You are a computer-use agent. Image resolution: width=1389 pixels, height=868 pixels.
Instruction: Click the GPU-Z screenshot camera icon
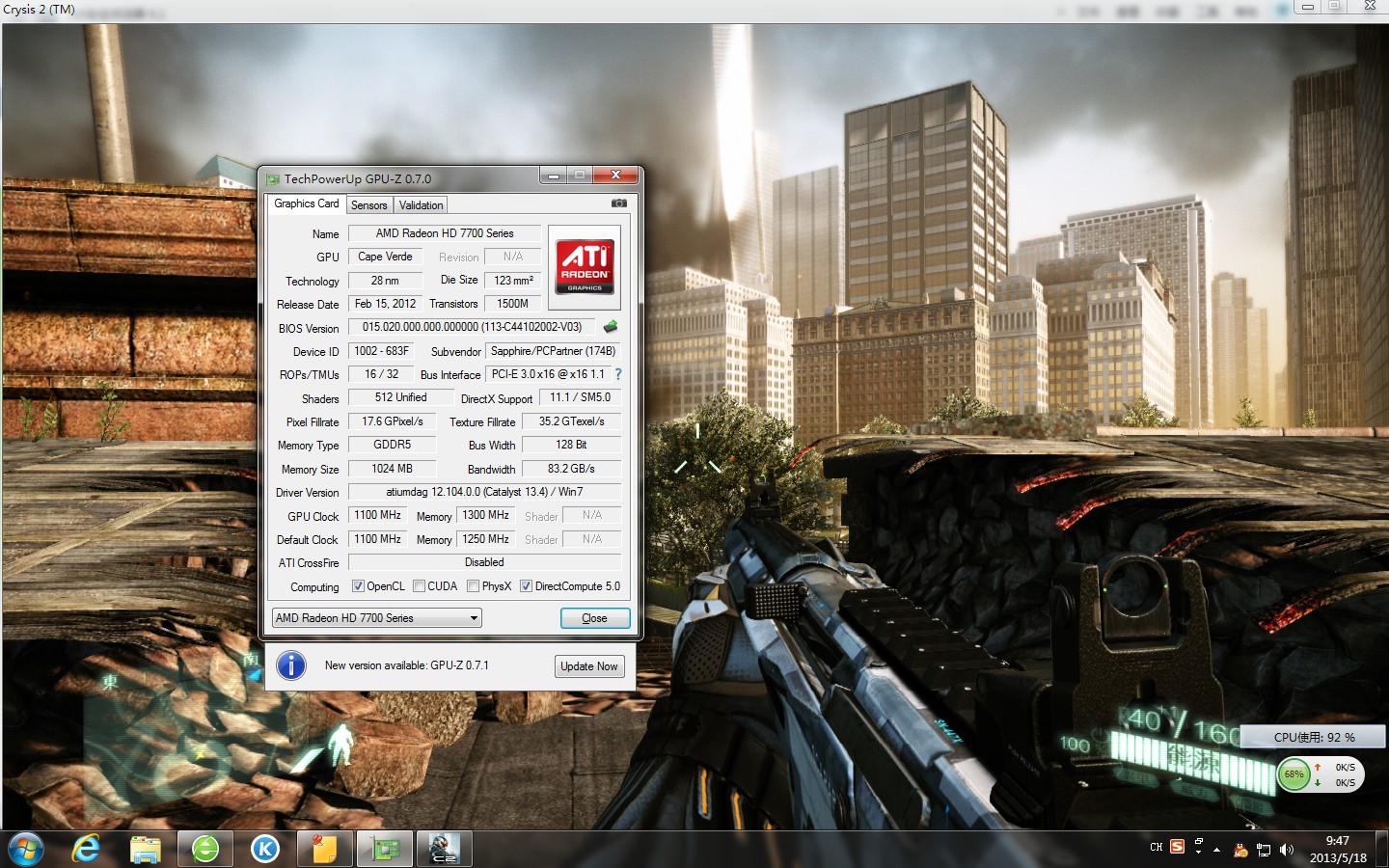(619, 203)
